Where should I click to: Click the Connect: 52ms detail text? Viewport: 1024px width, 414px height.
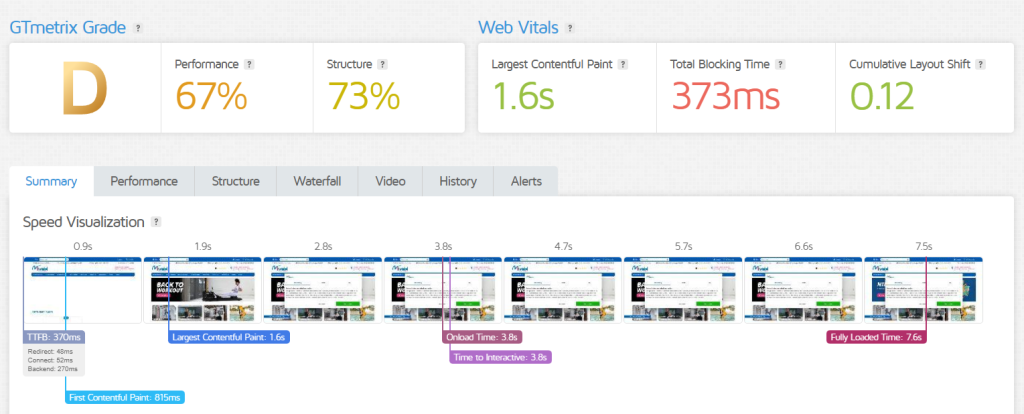[50, 360]
